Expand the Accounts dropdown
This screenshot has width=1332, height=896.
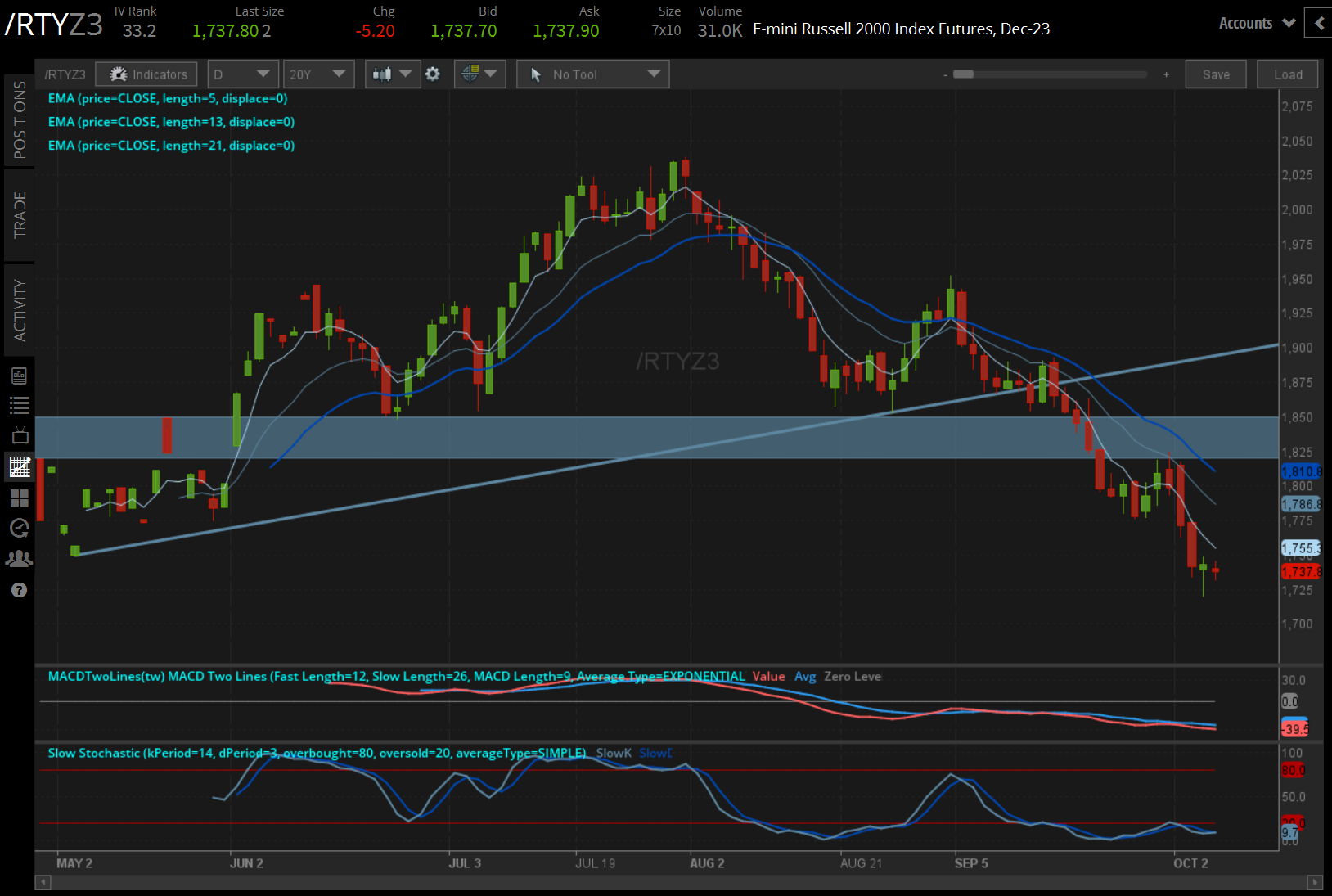pyautogui.click(x=1257, y=23)
